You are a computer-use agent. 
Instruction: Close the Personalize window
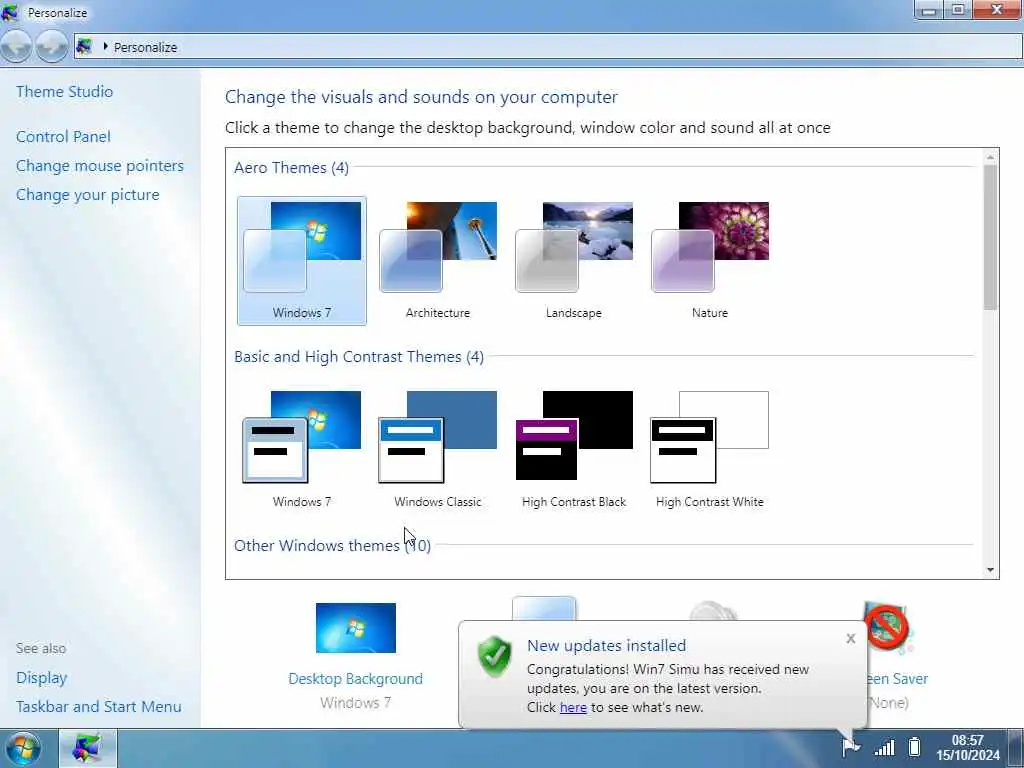[x=997, y=10]
